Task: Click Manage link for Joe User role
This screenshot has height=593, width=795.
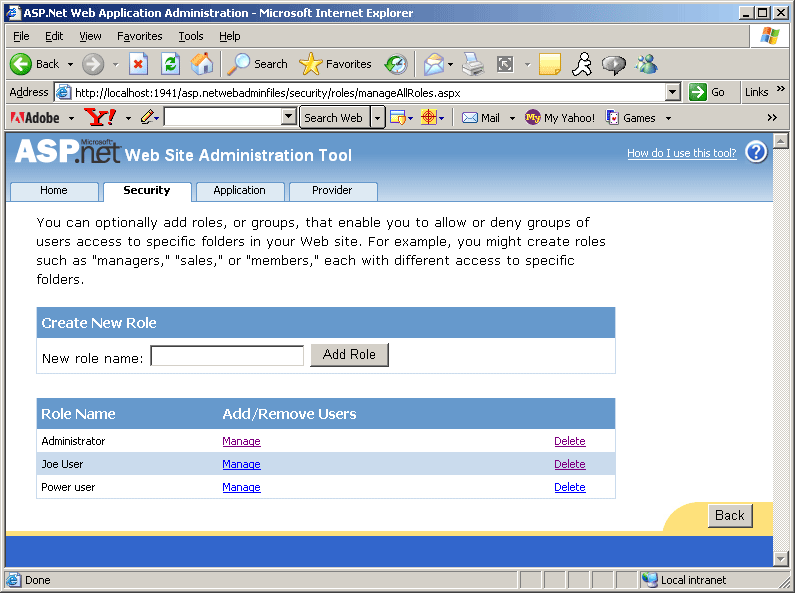Action: (x=241, y=464)
